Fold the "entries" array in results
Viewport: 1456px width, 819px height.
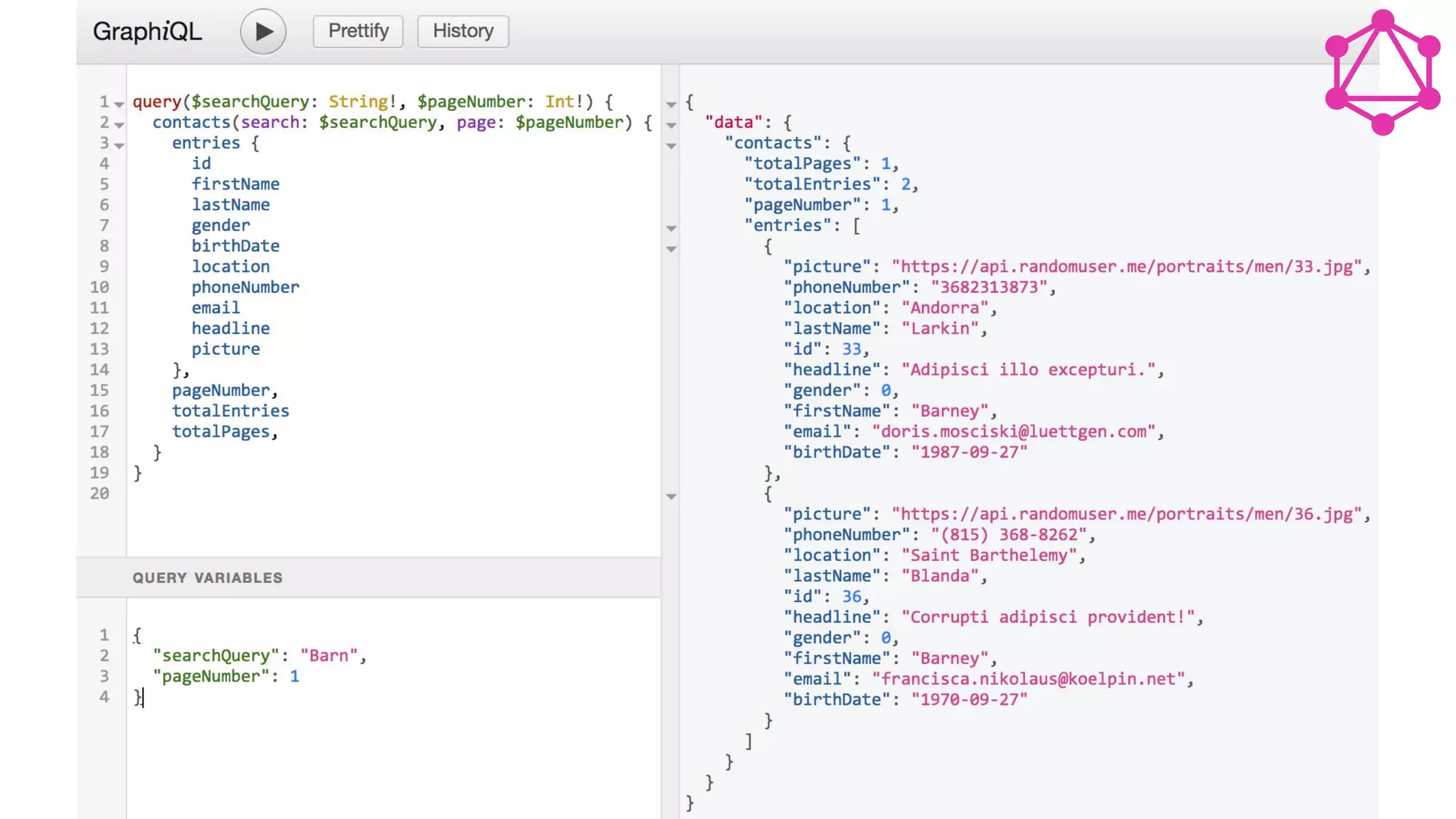[x=671, y=228]
